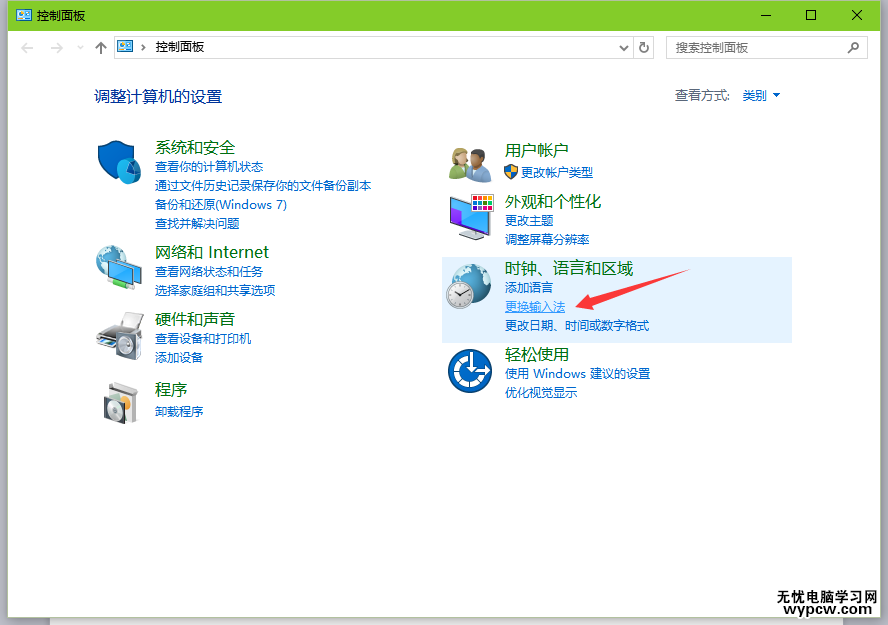Expand breadcrumb chevron before 控制面板
This screenshot has height=625, width=888.
(143, 48)
